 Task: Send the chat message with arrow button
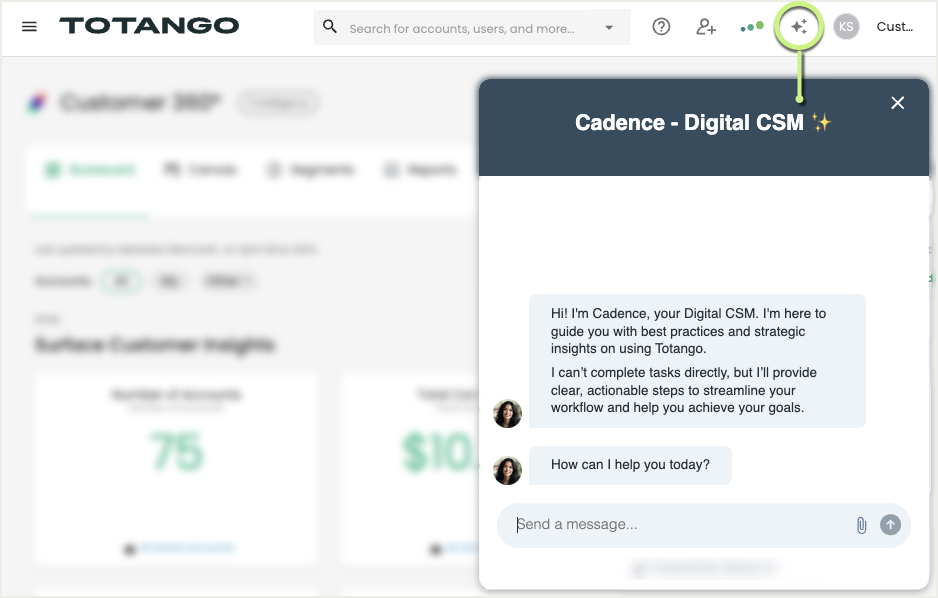[890, 524]
